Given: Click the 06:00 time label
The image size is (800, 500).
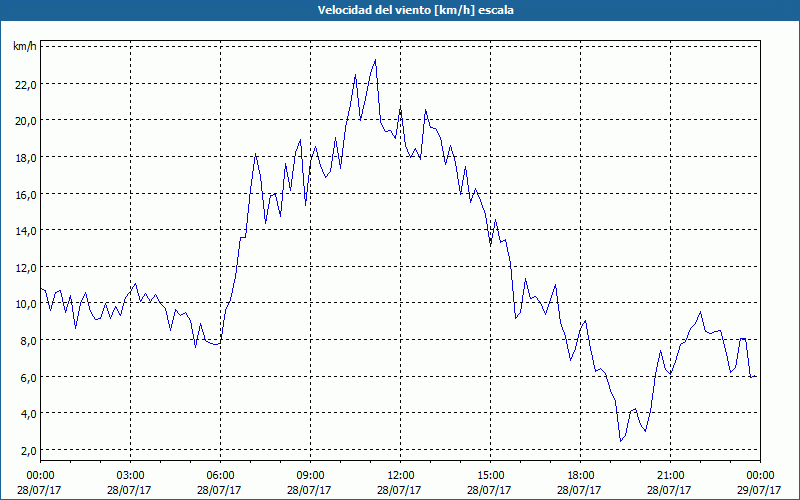Looking at the screenshot, I should pyautogui.click(x=220, y=476).
